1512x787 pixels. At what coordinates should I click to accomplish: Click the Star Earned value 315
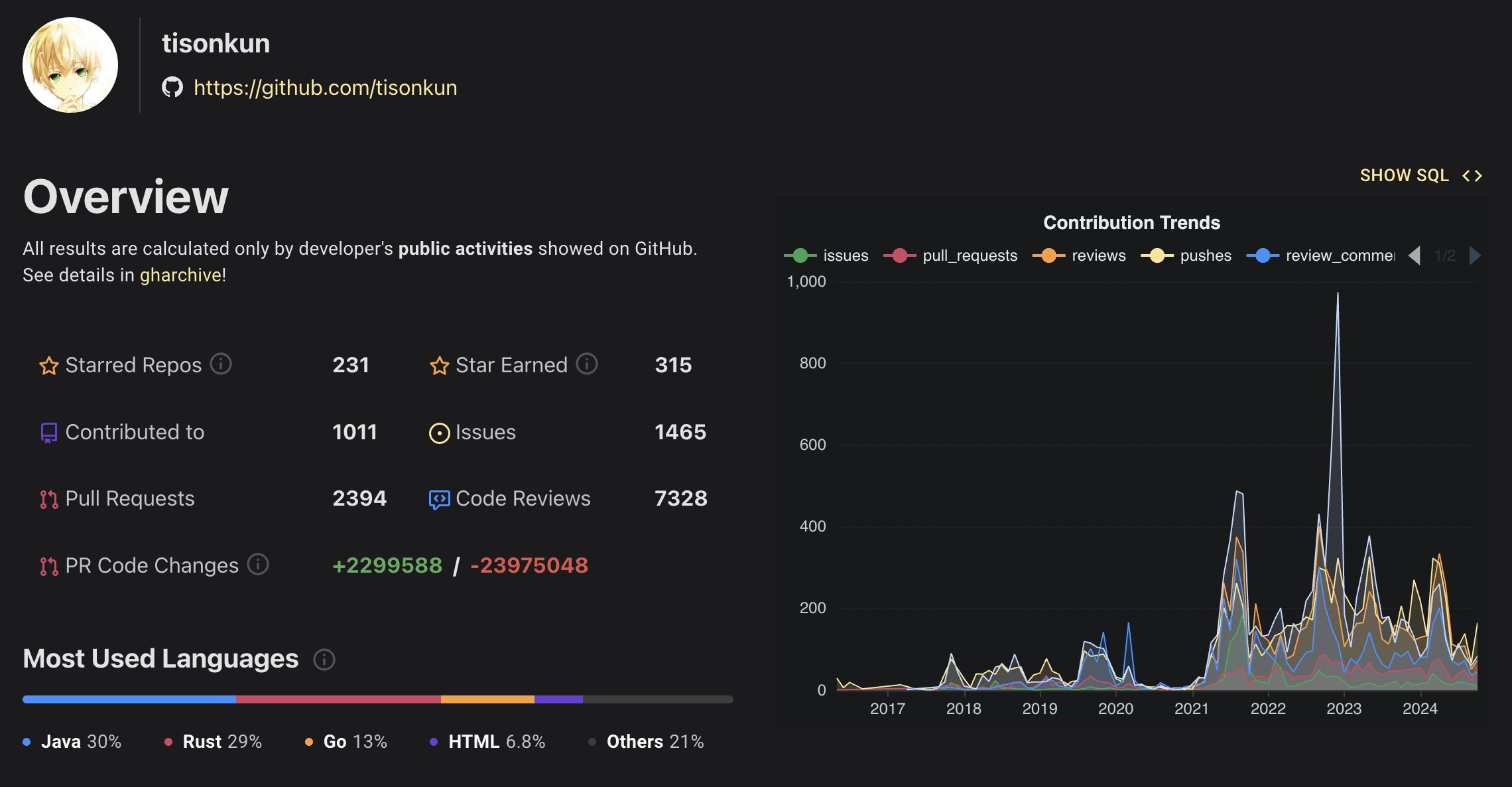(673, 365)
